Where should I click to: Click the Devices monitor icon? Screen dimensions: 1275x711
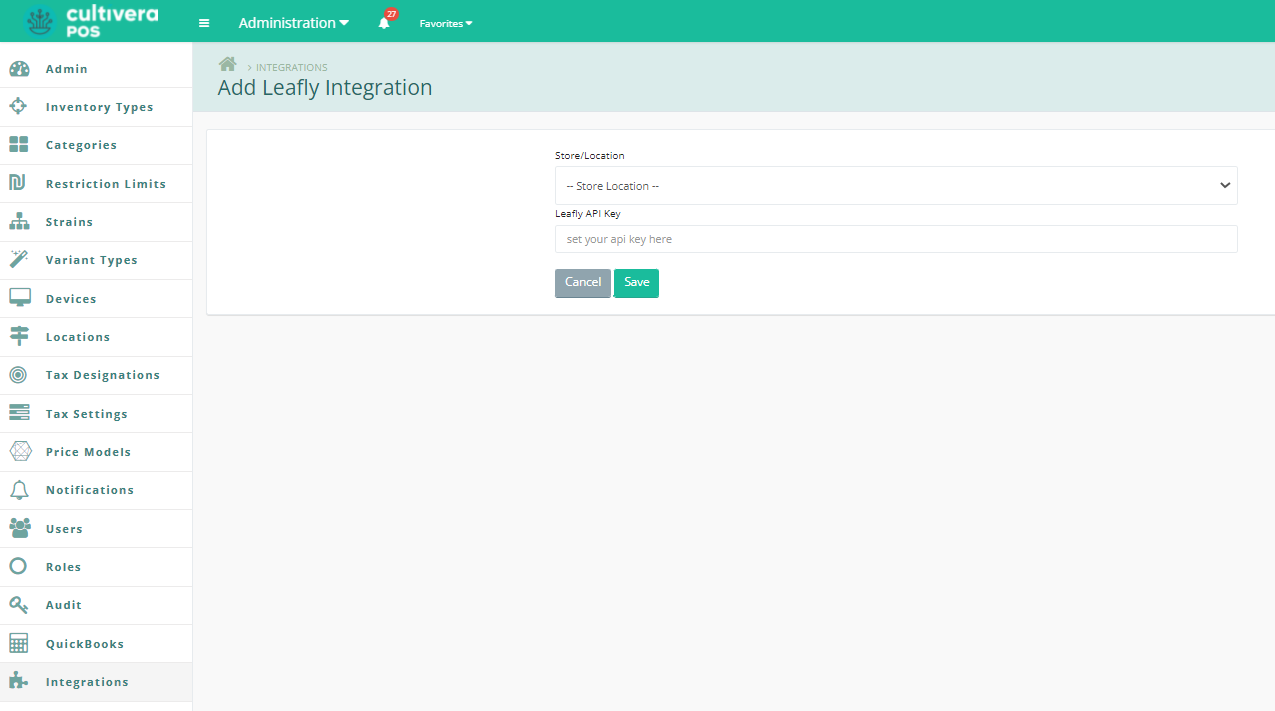click(x=19, y=298)
